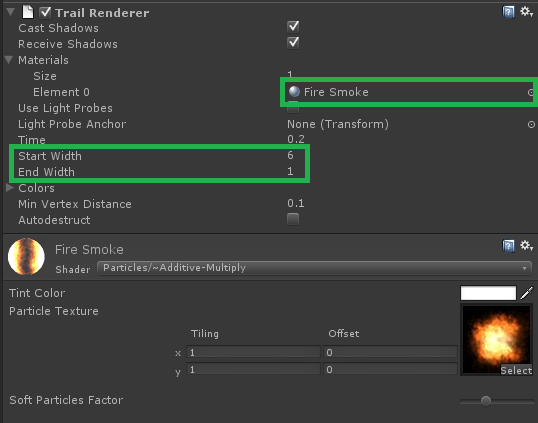Toggle Trail Renderer component enabled checkbox
This screenshot has width=538, height=423.
point(45,13)
